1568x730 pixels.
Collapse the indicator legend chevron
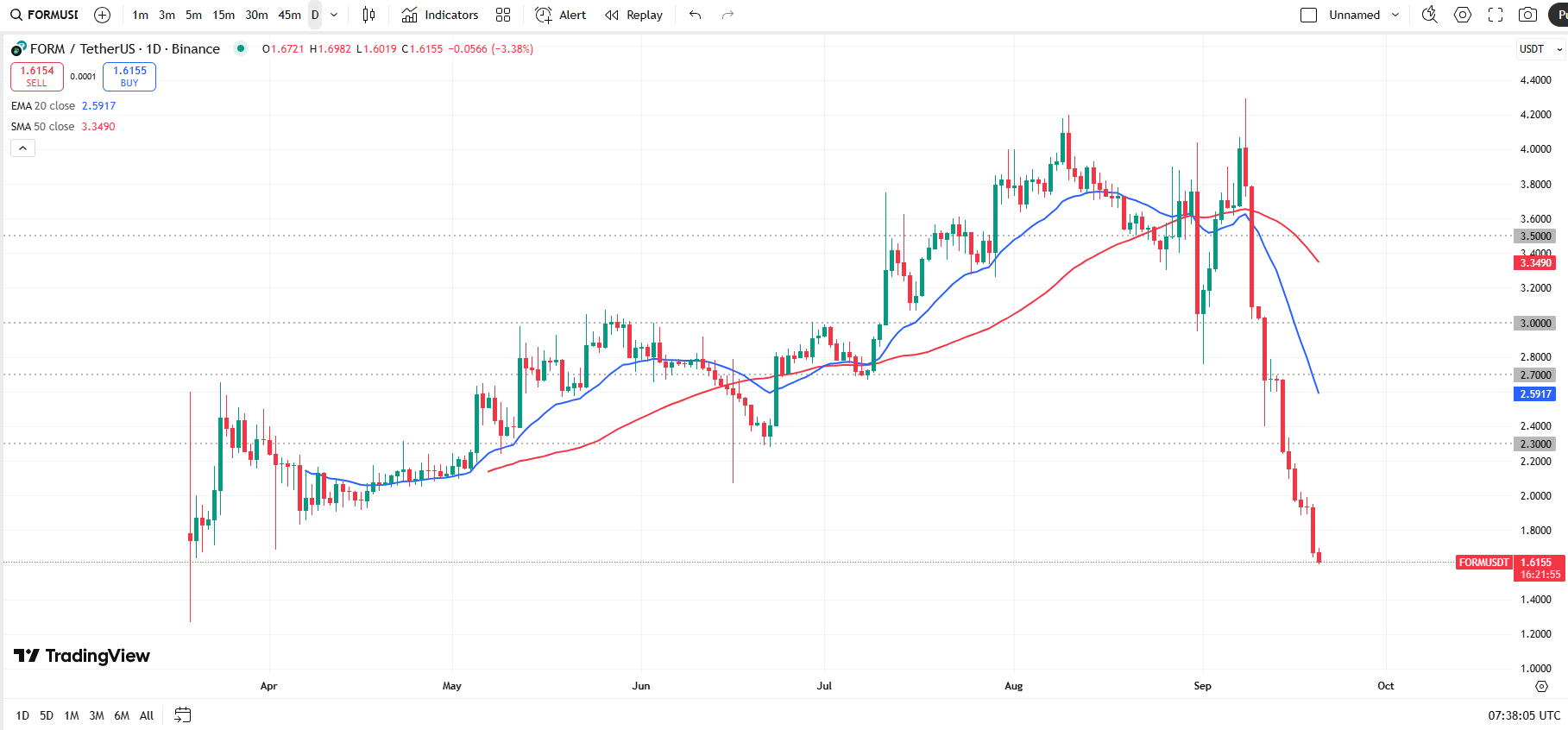click(23, 148)
